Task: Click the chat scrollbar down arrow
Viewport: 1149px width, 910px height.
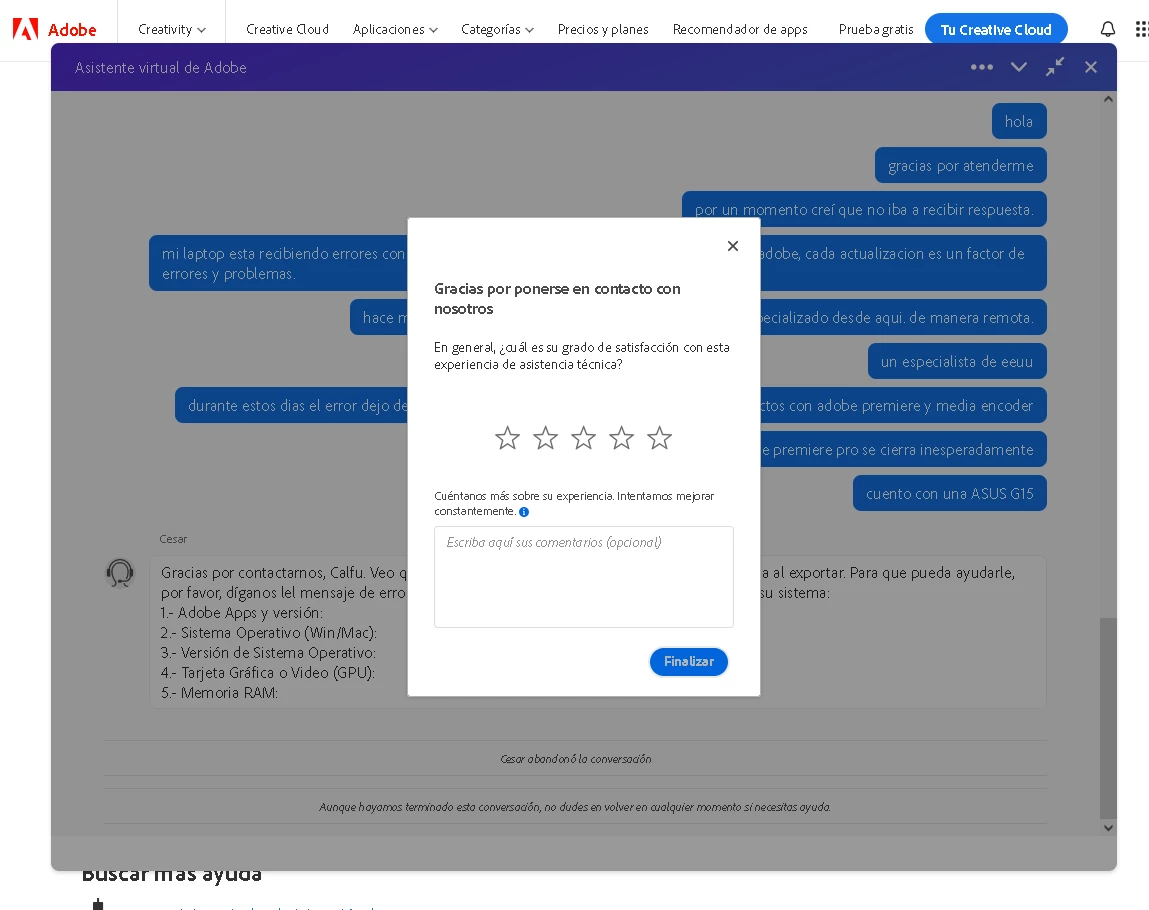Action: (1108, 828)
